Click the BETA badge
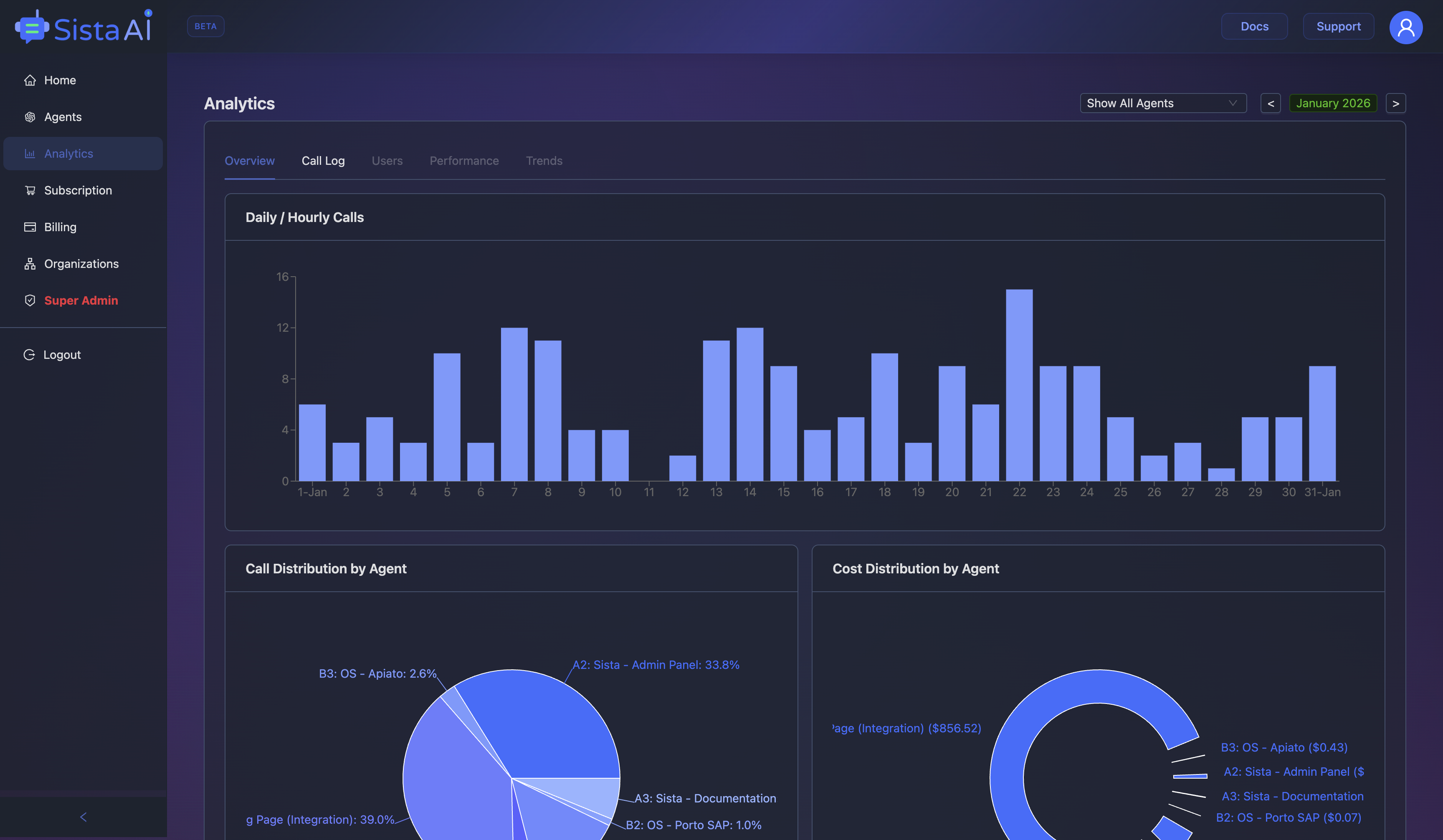1443x840 pixels. pos(205,26)
